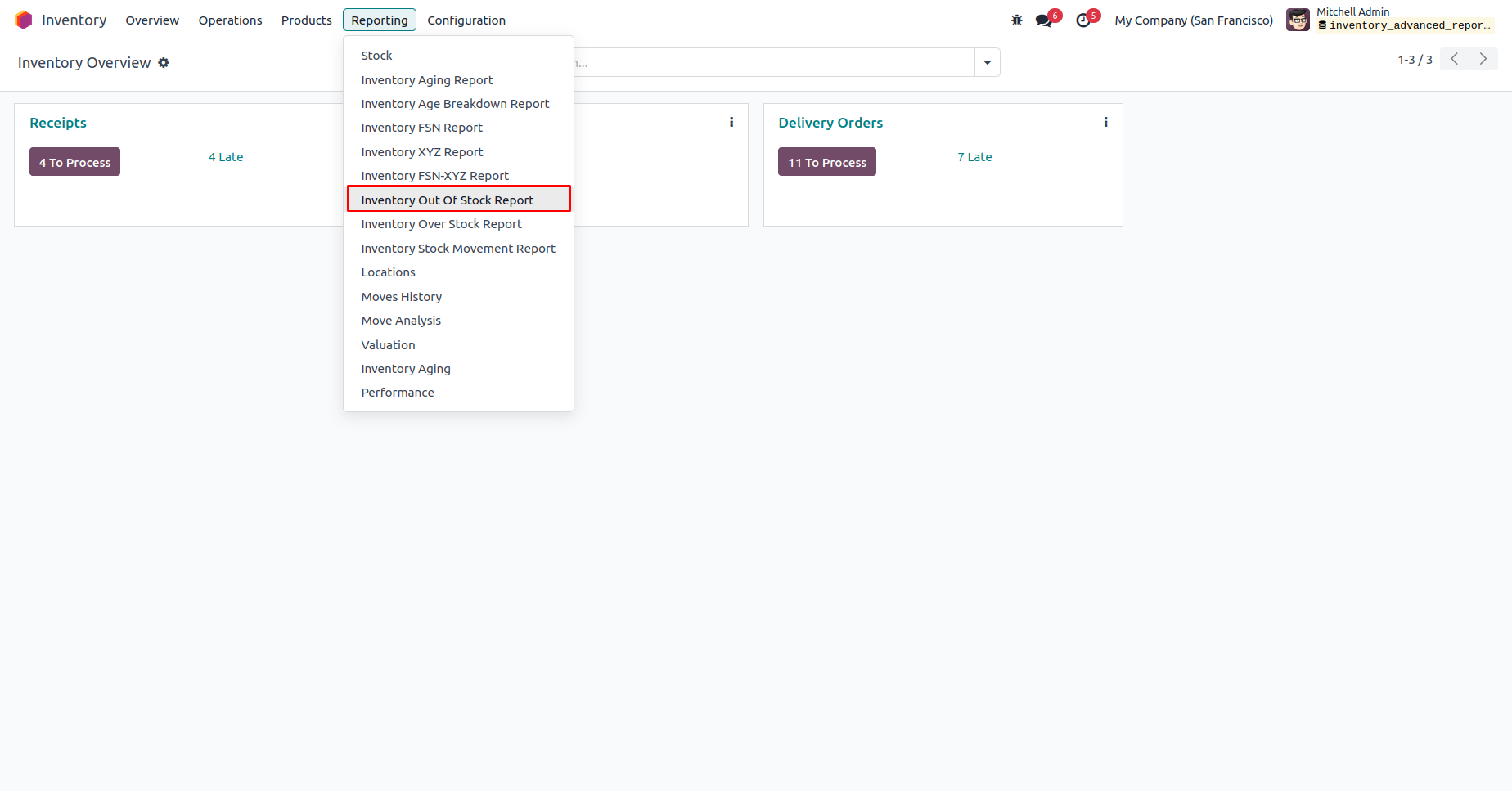Open the Operations menu
The width and height of the screenshot is (1512, 791).
(230, 20)
